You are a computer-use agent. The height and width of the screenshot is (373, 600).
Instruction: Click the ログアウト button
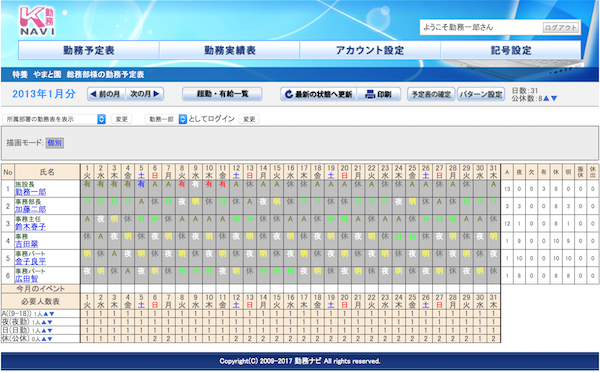click(x=561, y=28)
